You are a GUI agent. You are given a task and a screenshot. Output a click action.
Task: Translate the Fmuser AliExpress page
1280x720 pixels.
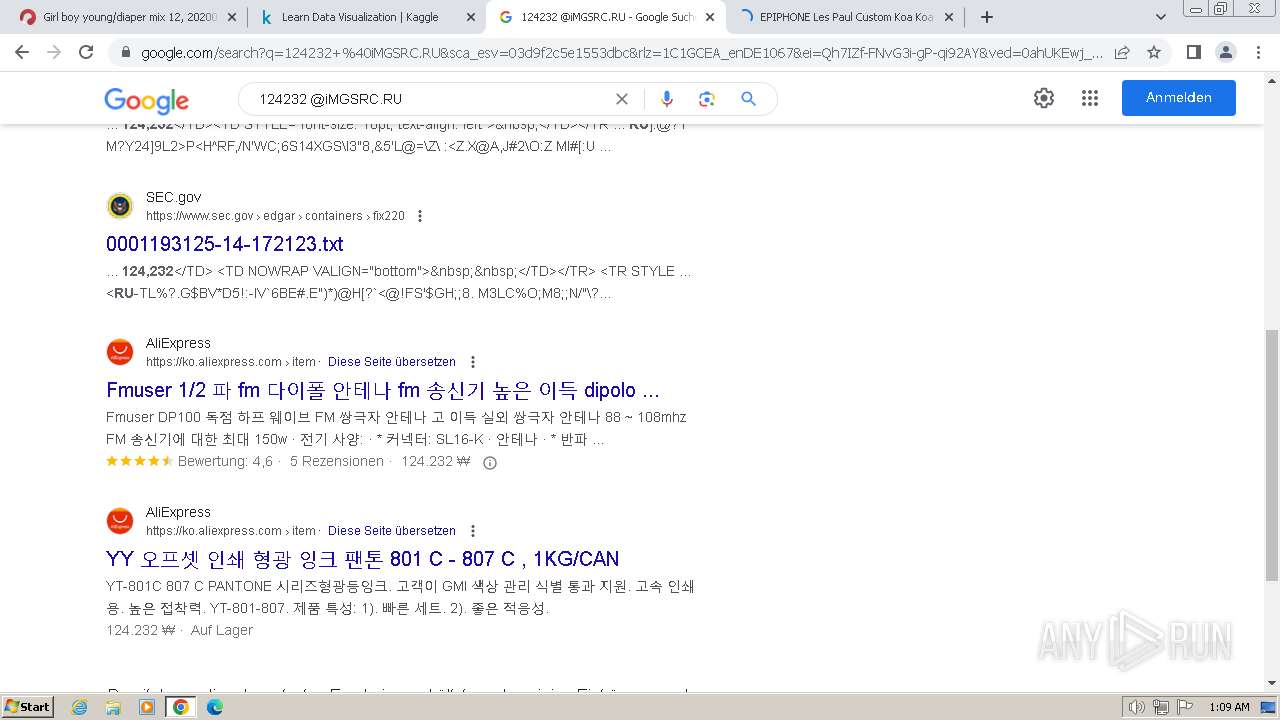(x=392, y=362)
